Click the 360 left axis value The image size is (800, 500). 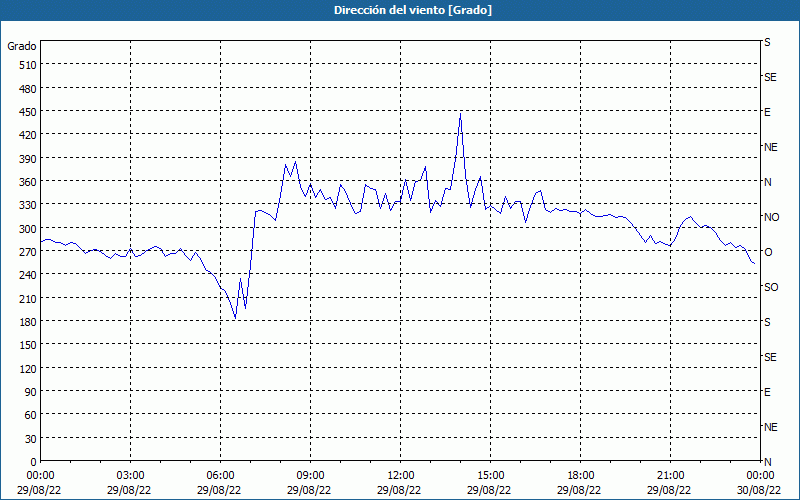coord(28,182)
